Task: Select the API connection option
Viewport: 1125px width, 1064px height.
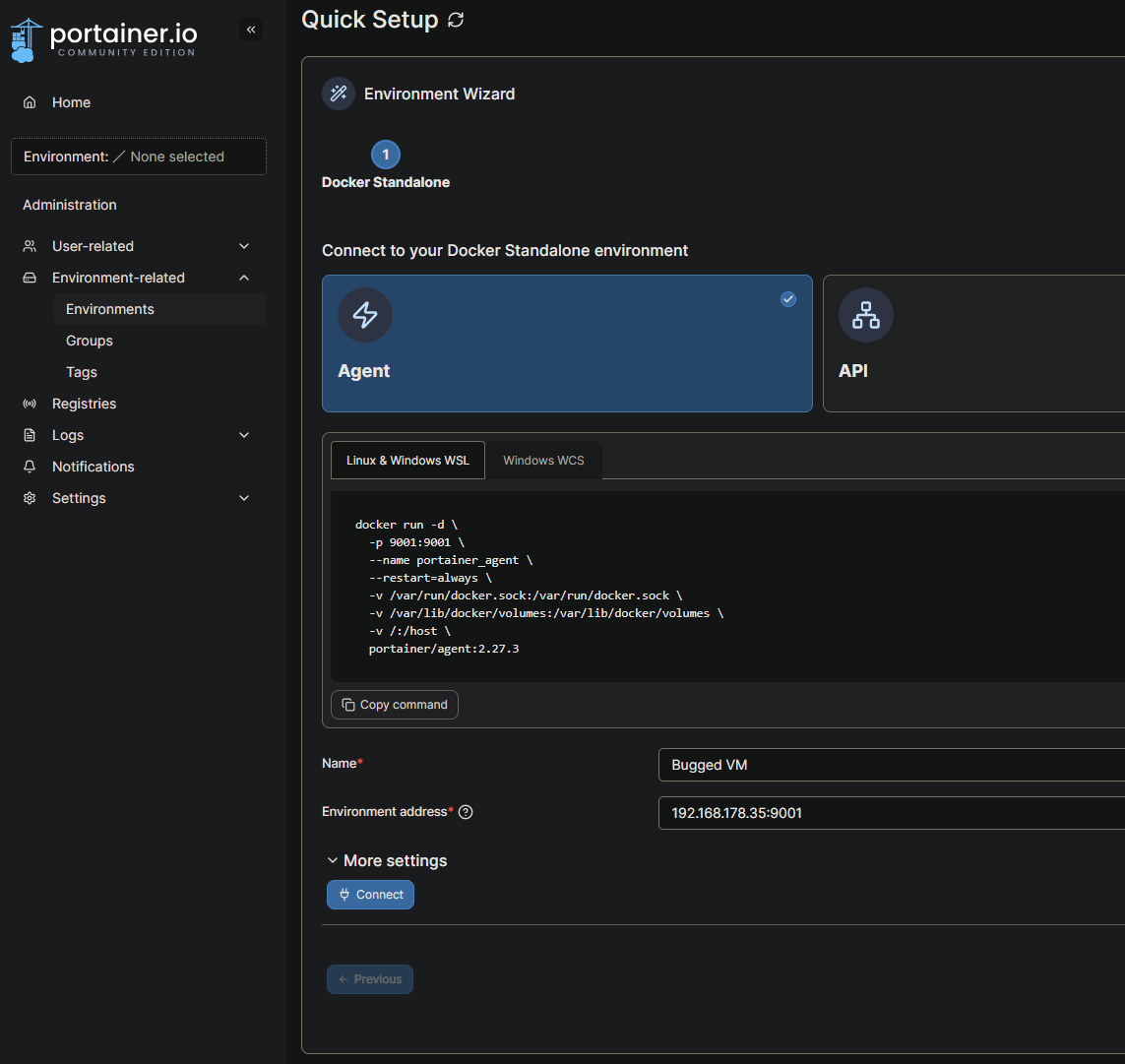Action: tap(974, 344)
